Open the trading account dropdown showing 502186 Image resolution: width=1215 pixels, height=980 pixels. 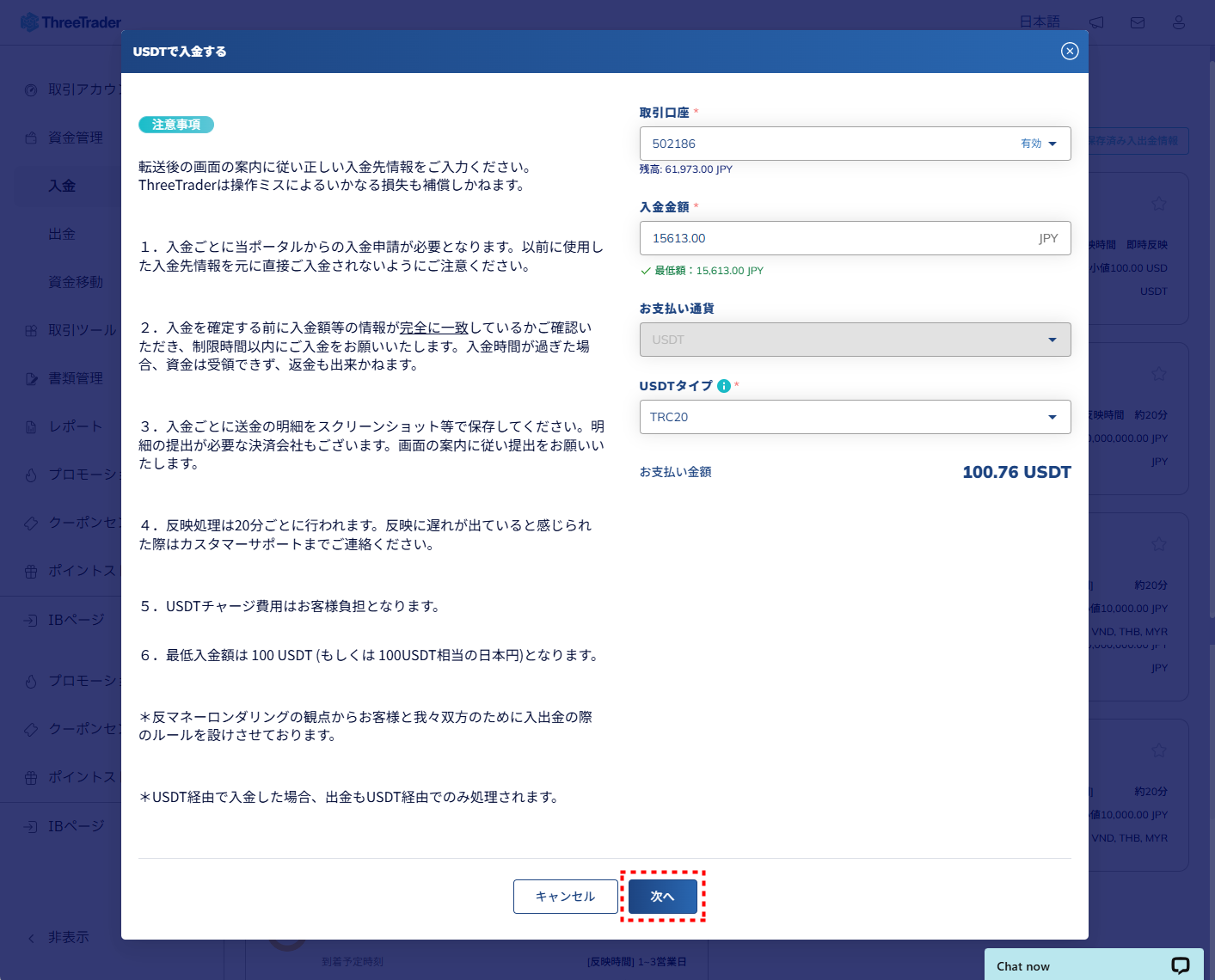[x=855, y=144]
